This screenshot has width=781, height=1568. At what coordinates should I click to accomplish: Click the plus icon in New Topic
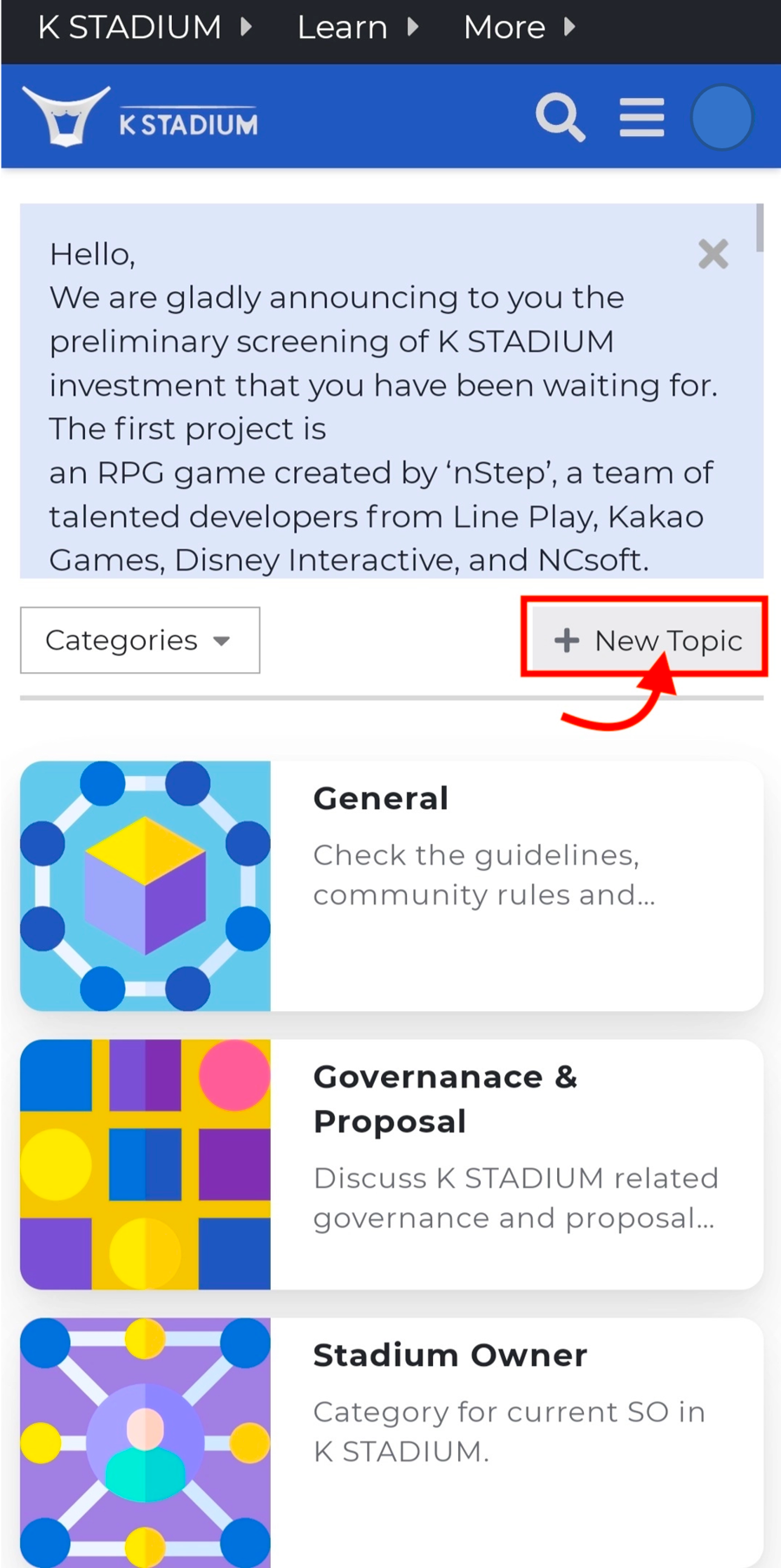click(x=567, y=640)
